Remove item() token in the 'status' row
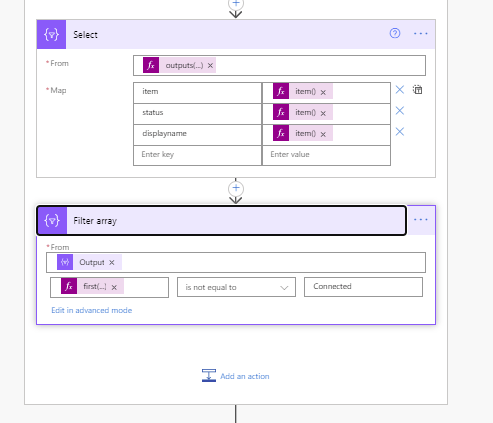The width and height of the screenshot is (493, 423). tap(323, 113)
